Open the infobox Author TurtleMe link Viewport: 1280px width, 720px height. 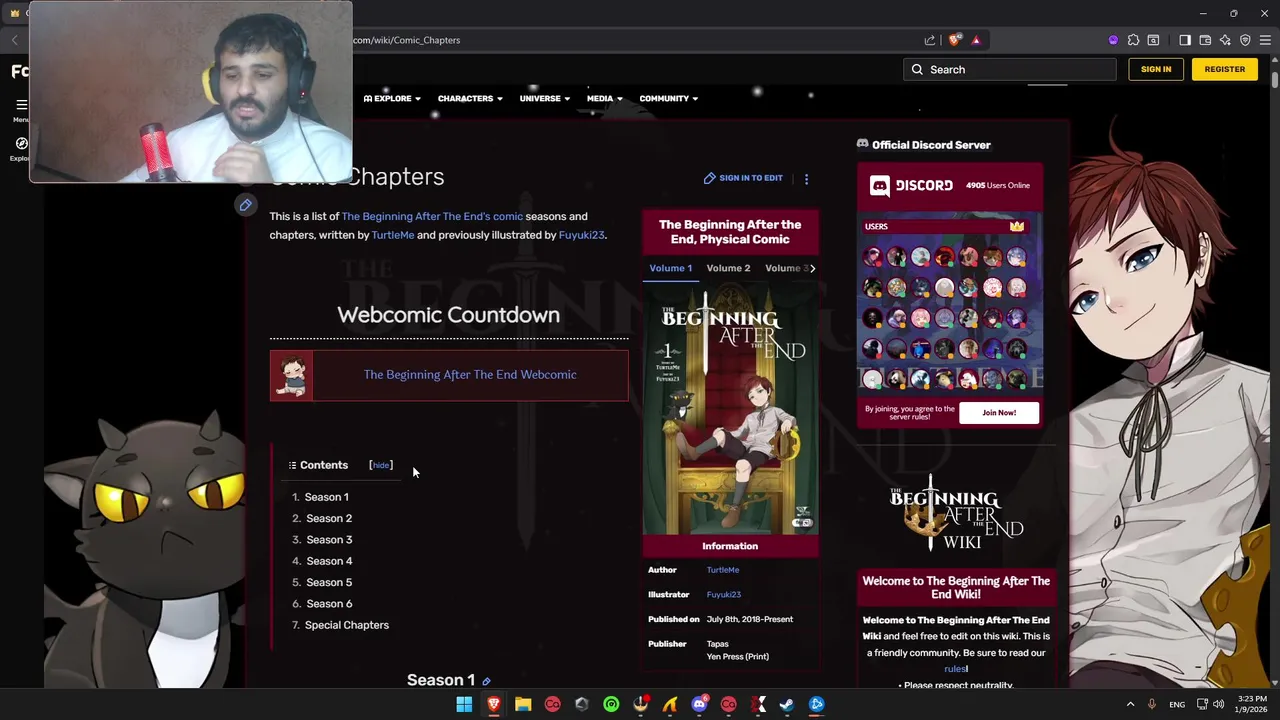pyautogui.click(x=723, y=570)
